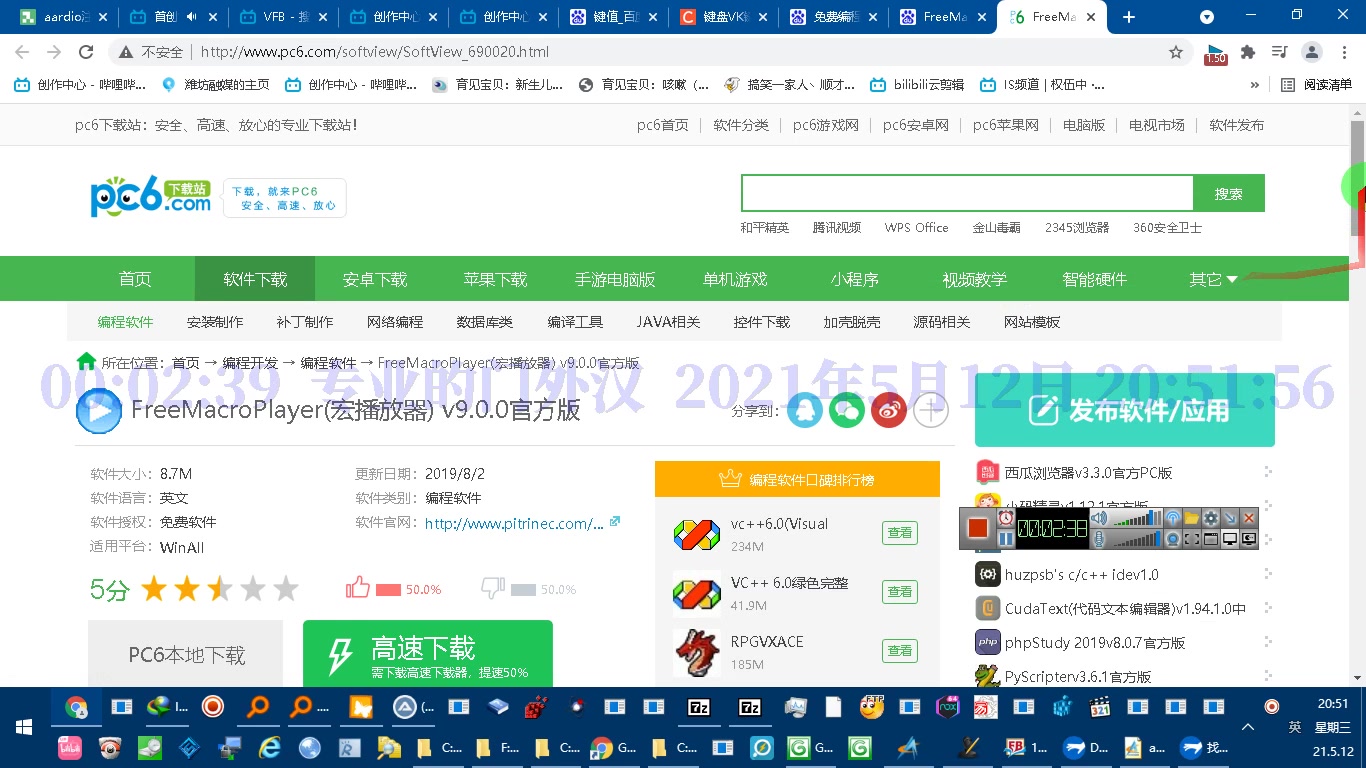Open the recorder's alarm clock schedule icon
The height and width of the screenshot is (768, 1366).
(x=1006, y=518)
